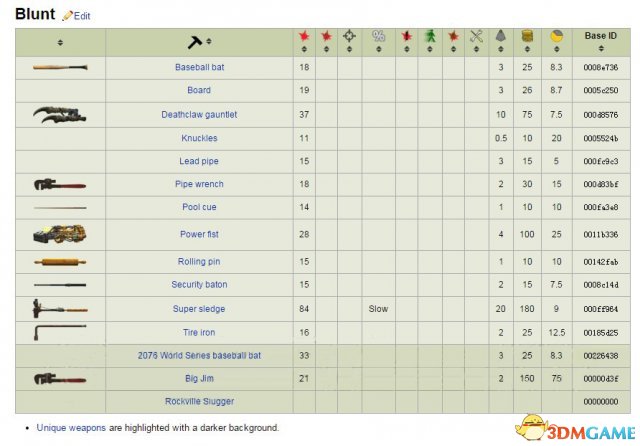Screen dimensions: 640x446
Task: Open 2076 World Series baseball bat link
Action: (x=199, y=355)
